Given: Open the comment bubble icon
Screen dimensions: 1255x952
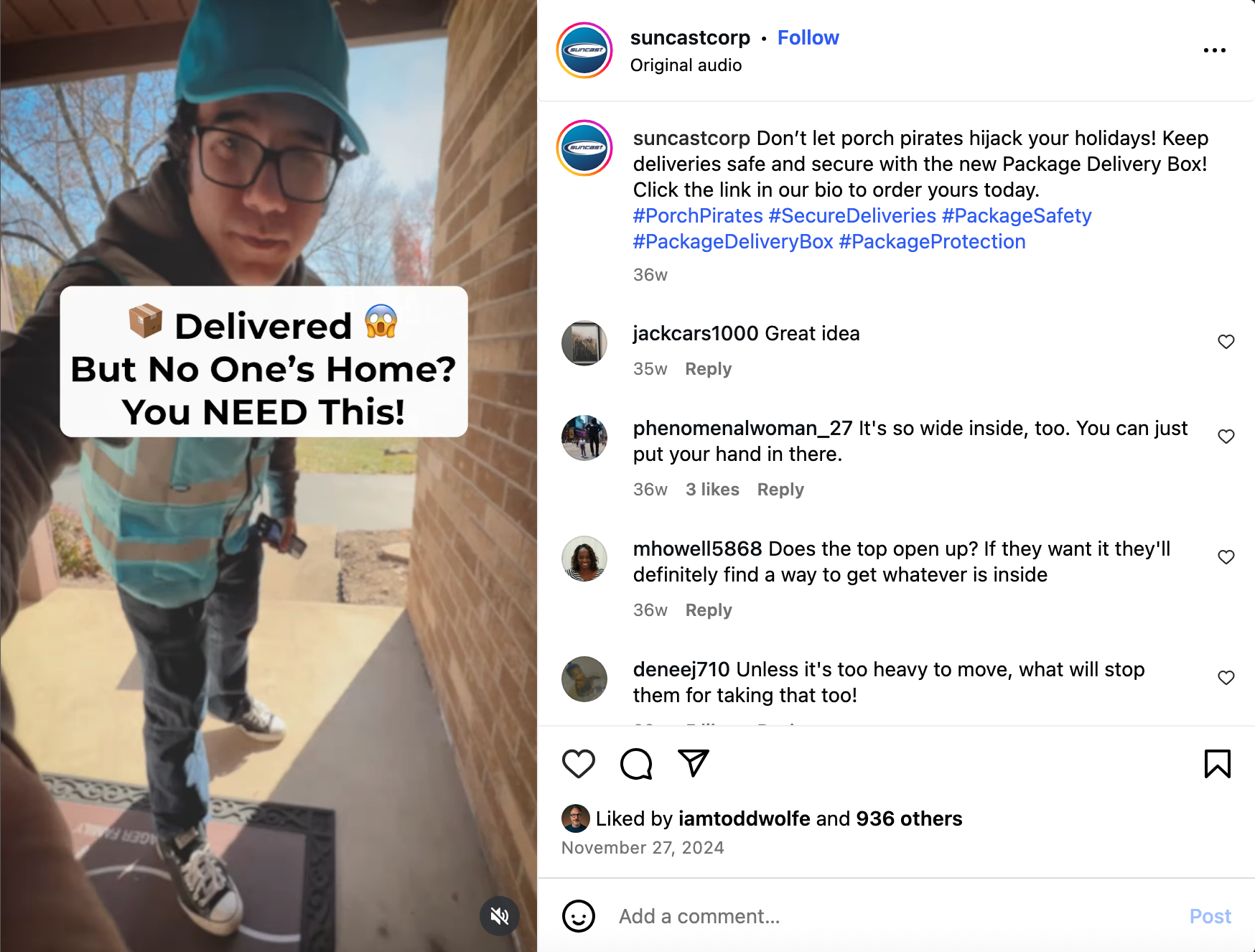Looking at the screenshot, I should (636, 764).
